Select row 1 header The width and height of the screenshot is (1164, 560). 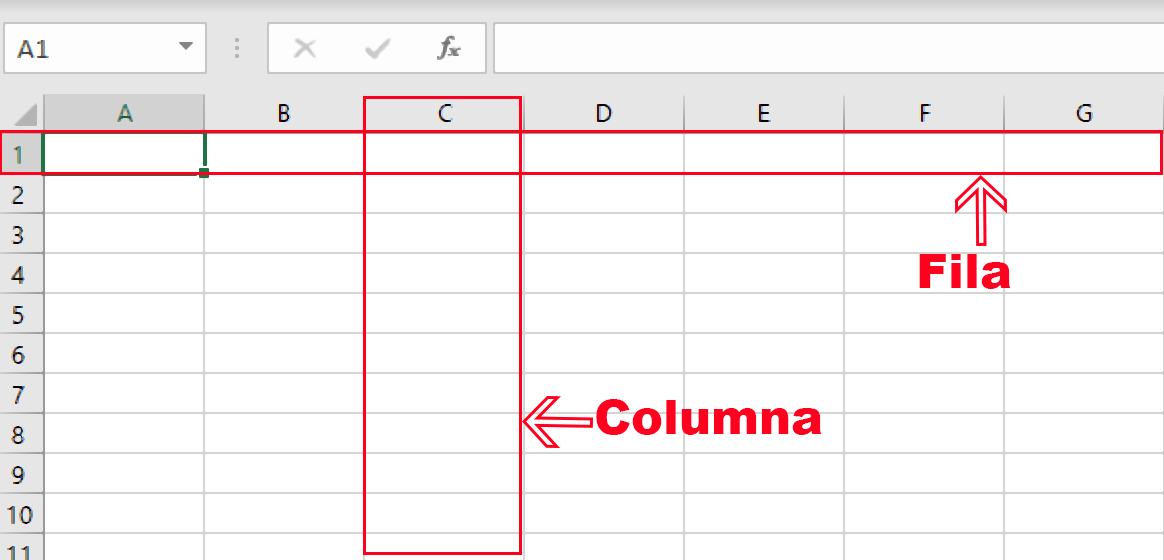(21, 154)
